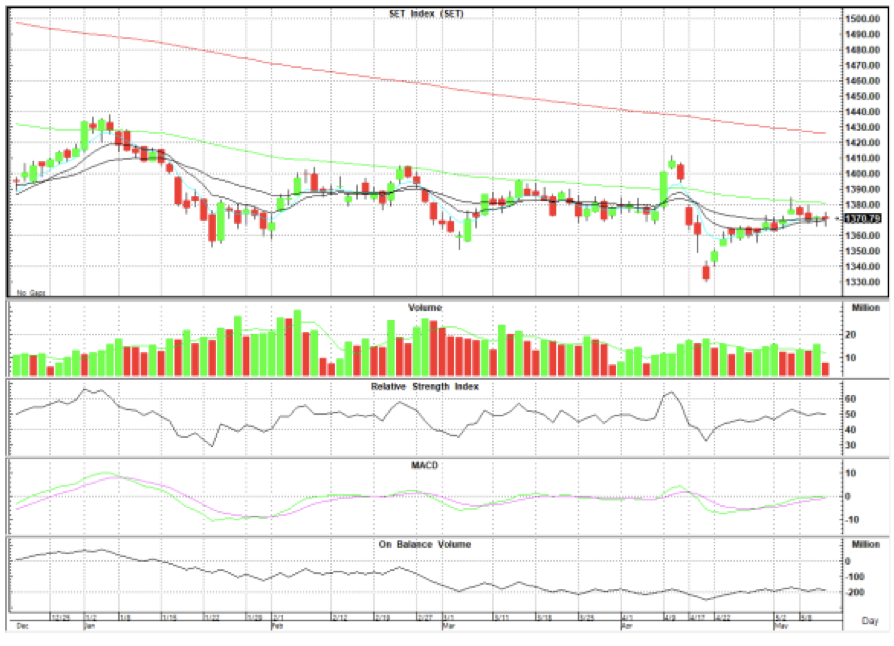Click the "May" month label on time axis
This screenshot has width=894, height=646.
coord(781,626)
